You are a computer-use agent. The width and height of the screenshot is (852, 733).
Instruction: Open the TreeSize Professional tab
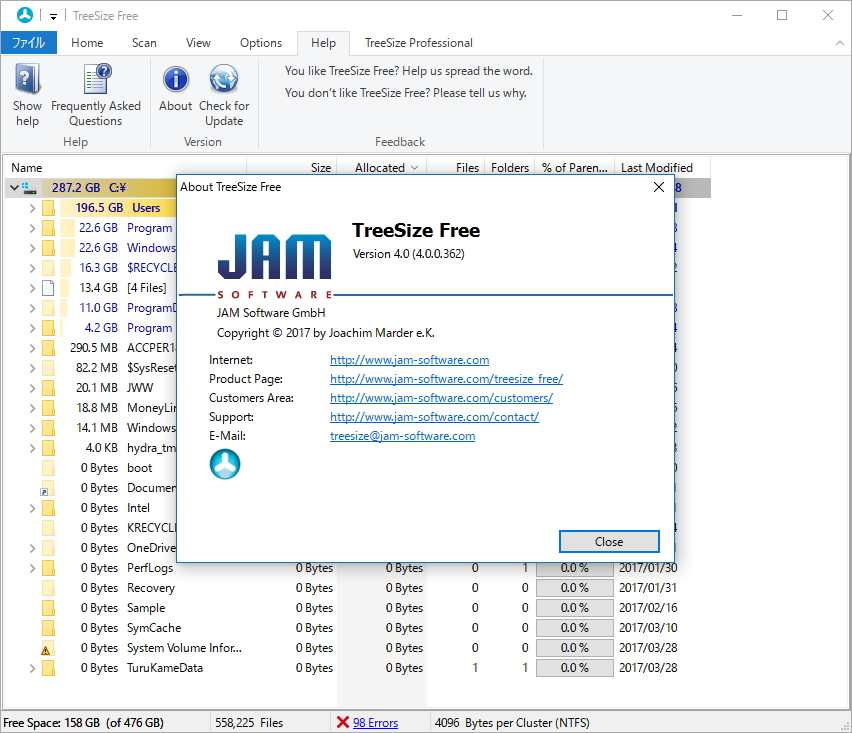(x=418, y=43)
